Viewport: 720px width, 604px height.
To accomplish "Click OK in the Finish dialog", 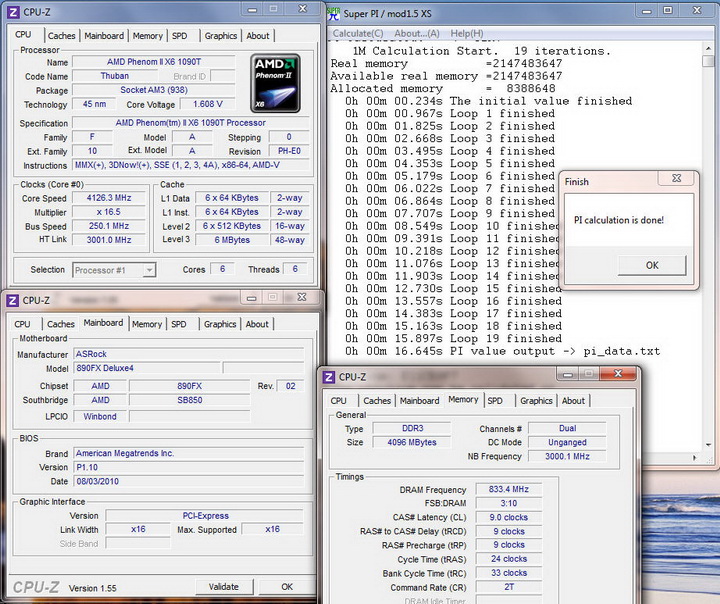I will 652,265.
